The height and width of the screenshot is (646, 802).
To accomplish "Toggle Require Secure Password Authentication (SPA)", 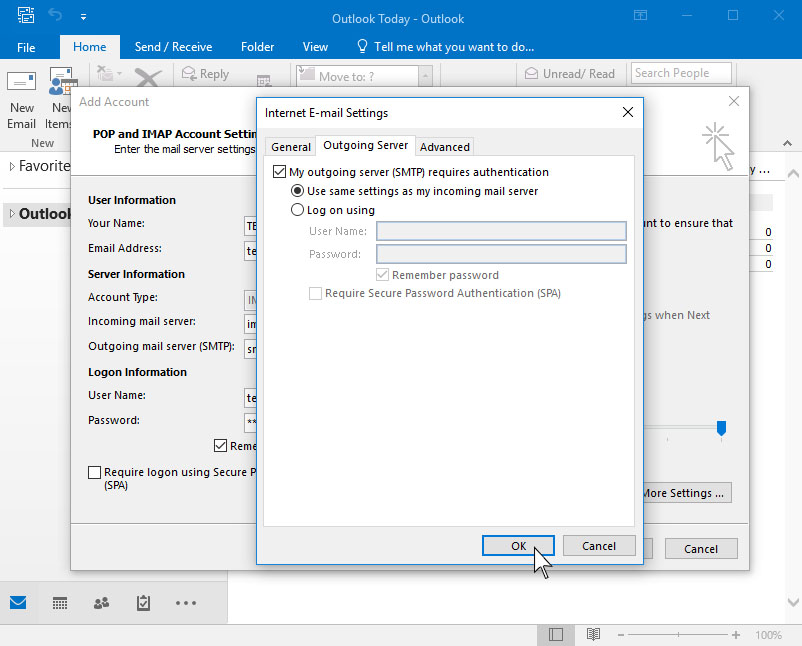I will click(x=316, y=293).
